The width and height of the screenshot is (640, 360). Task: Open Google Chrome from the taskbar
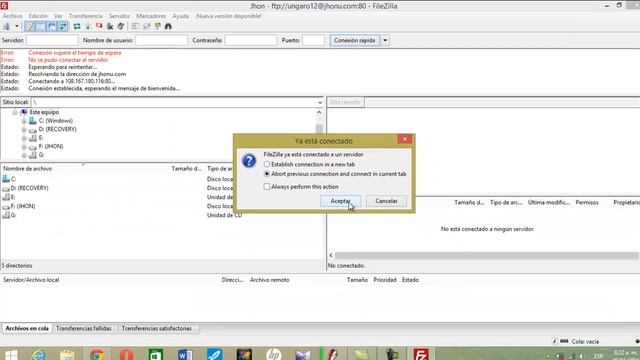[x=97, y=355]
